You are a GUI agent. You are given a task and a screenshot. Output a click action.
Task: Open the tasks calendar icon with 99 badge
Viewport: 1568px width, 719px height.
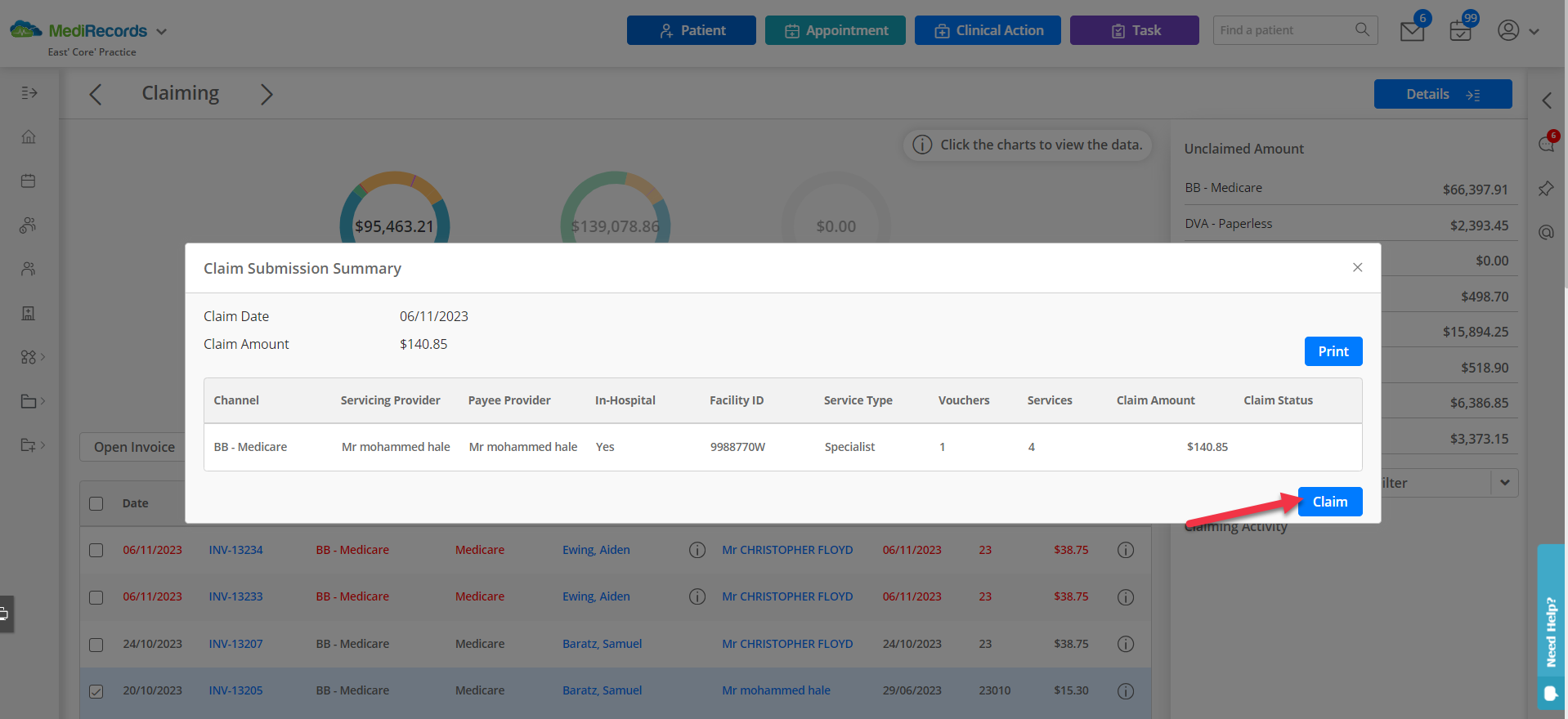(x=1460, y=31)
